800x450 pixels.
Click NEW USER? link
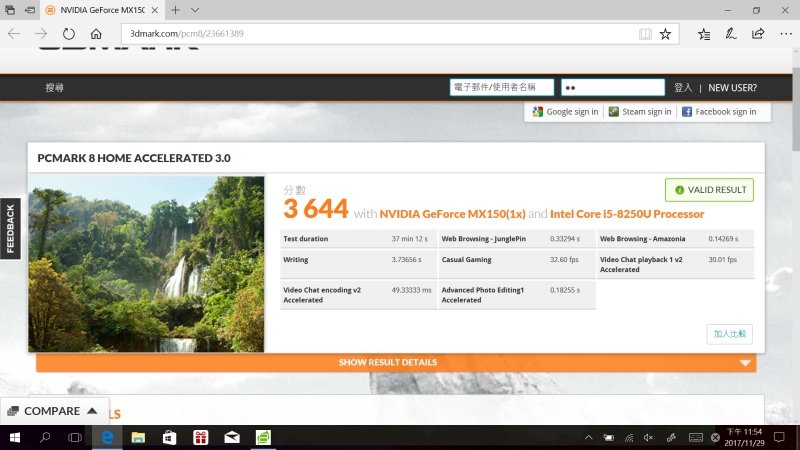click(x=732, y=88)
